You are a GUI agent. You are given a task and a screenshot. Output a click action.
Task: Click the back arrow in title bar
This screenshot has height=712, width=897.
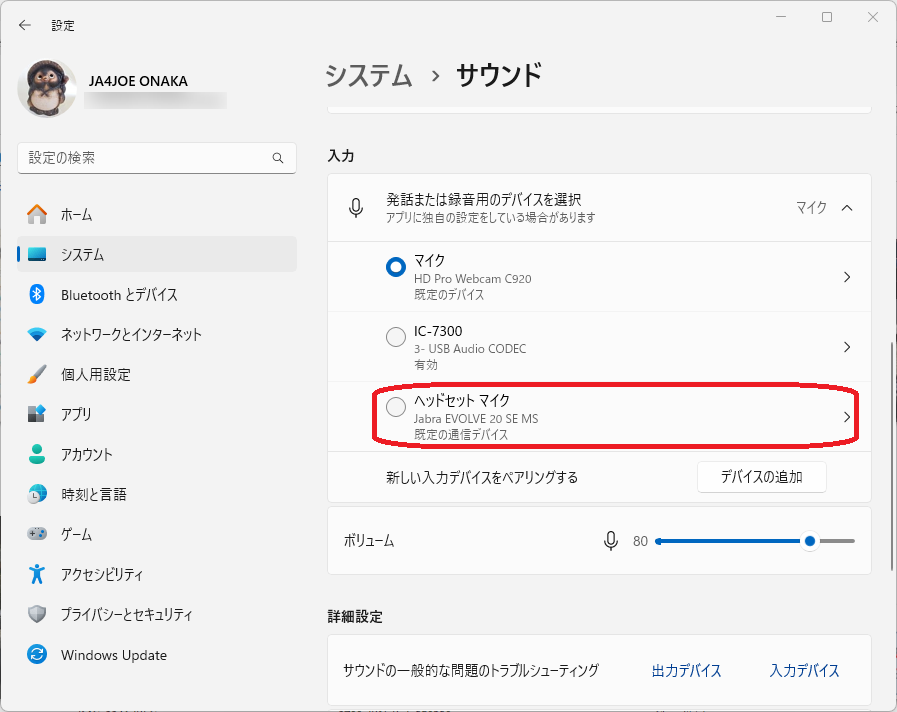coord(25,25)
